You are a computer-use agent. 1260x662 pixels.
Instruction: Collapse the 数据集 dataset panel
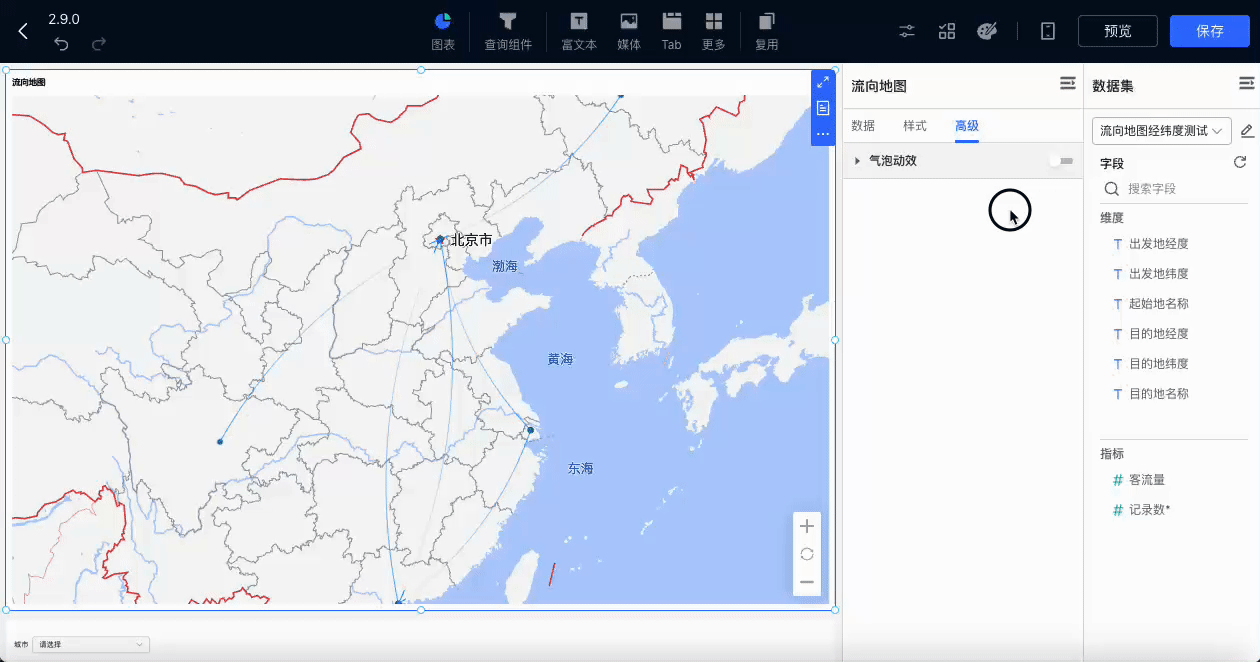1246,84
